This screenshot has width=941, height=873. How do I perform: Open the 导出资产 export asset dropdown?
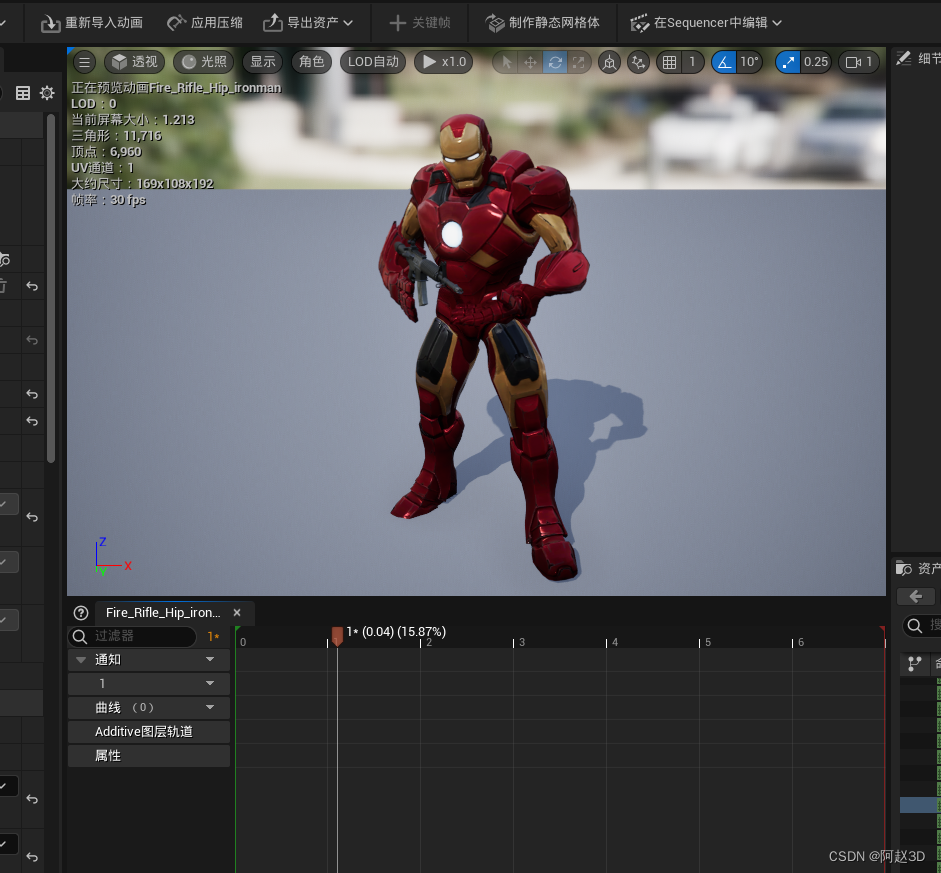(308, 23)
